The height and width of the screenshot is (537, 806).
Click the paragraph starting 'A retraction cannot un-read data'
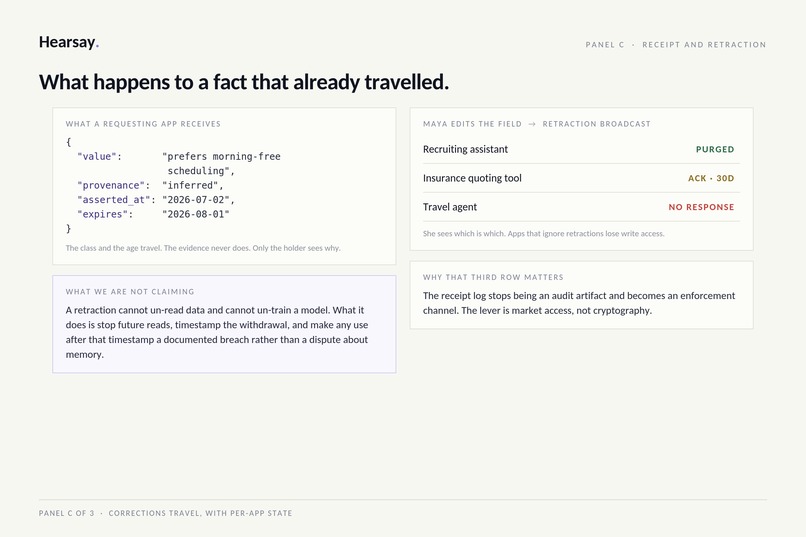[x=217, y=332]
